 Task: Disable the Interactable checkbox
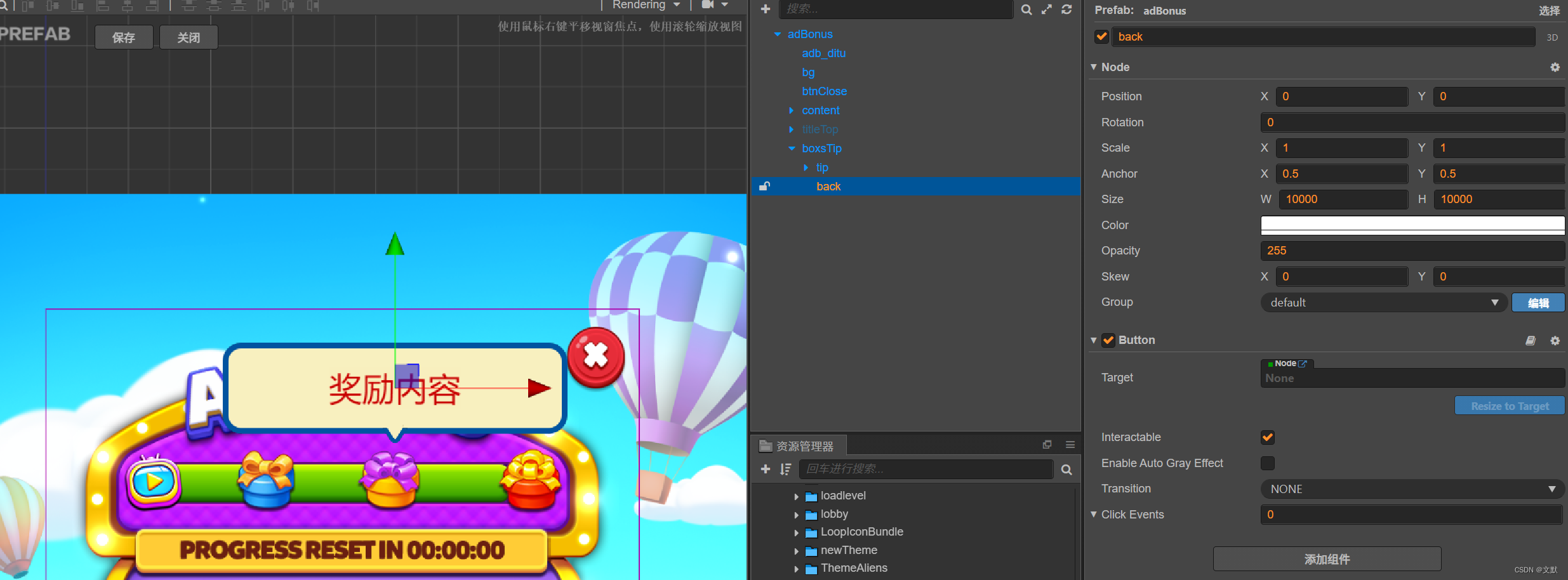click(x=1267, y=437)
